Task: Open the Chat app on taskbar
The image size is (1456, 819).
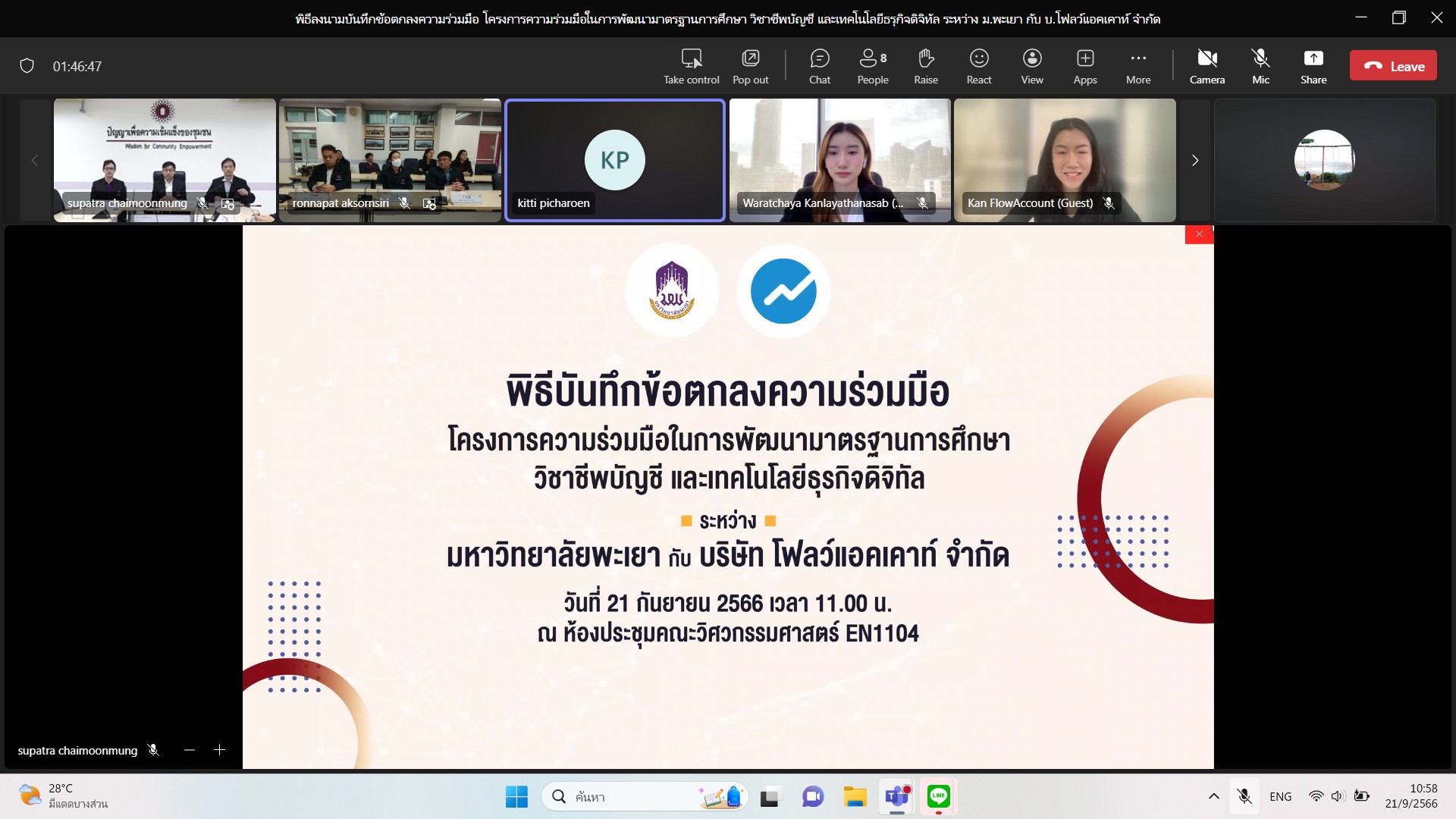Action: point(813,796)
